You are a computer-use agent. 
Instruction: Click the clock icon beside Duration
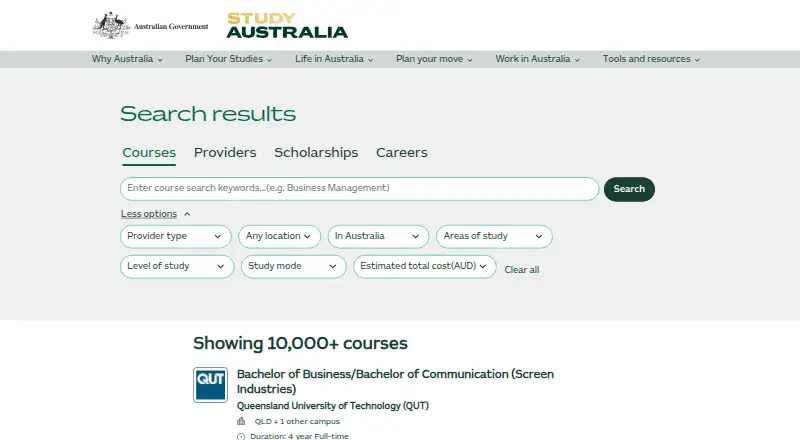point(241,436)
